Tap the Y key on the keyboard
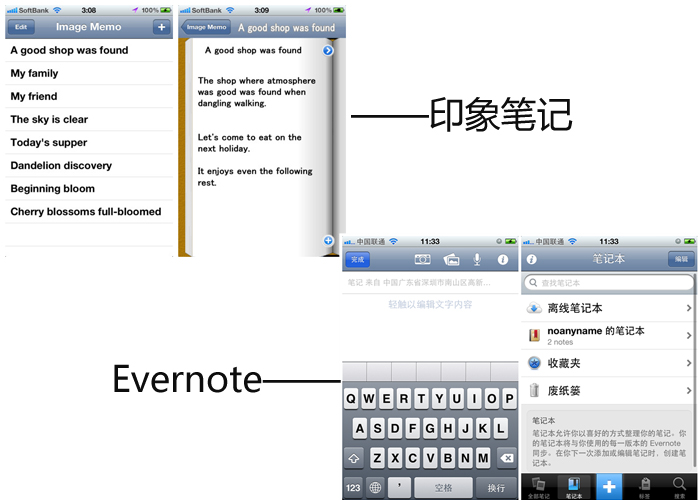This screenshot has height=500, width=700. (x=439, y=399)
